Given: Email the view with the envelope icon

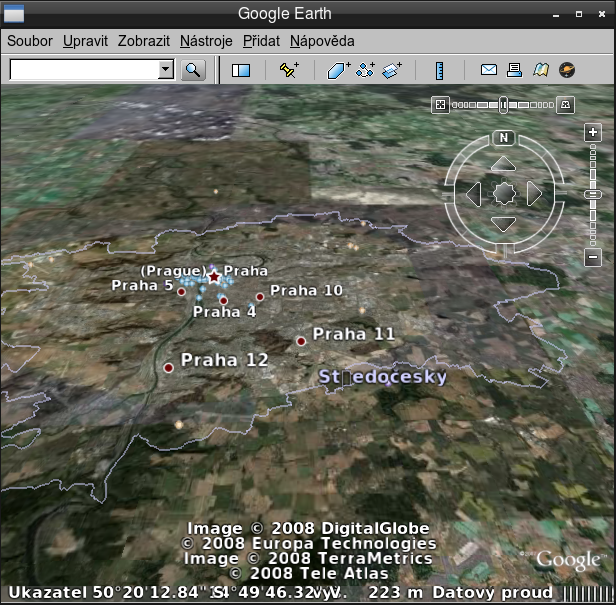Looking at the screenshot, I should pos(488,70).
